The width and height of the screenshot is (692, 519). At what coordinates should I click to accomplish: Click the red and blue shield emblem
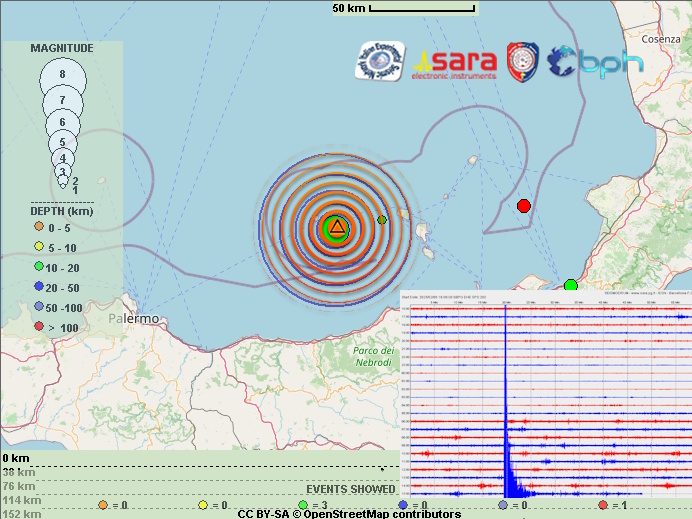coord(521,61)
